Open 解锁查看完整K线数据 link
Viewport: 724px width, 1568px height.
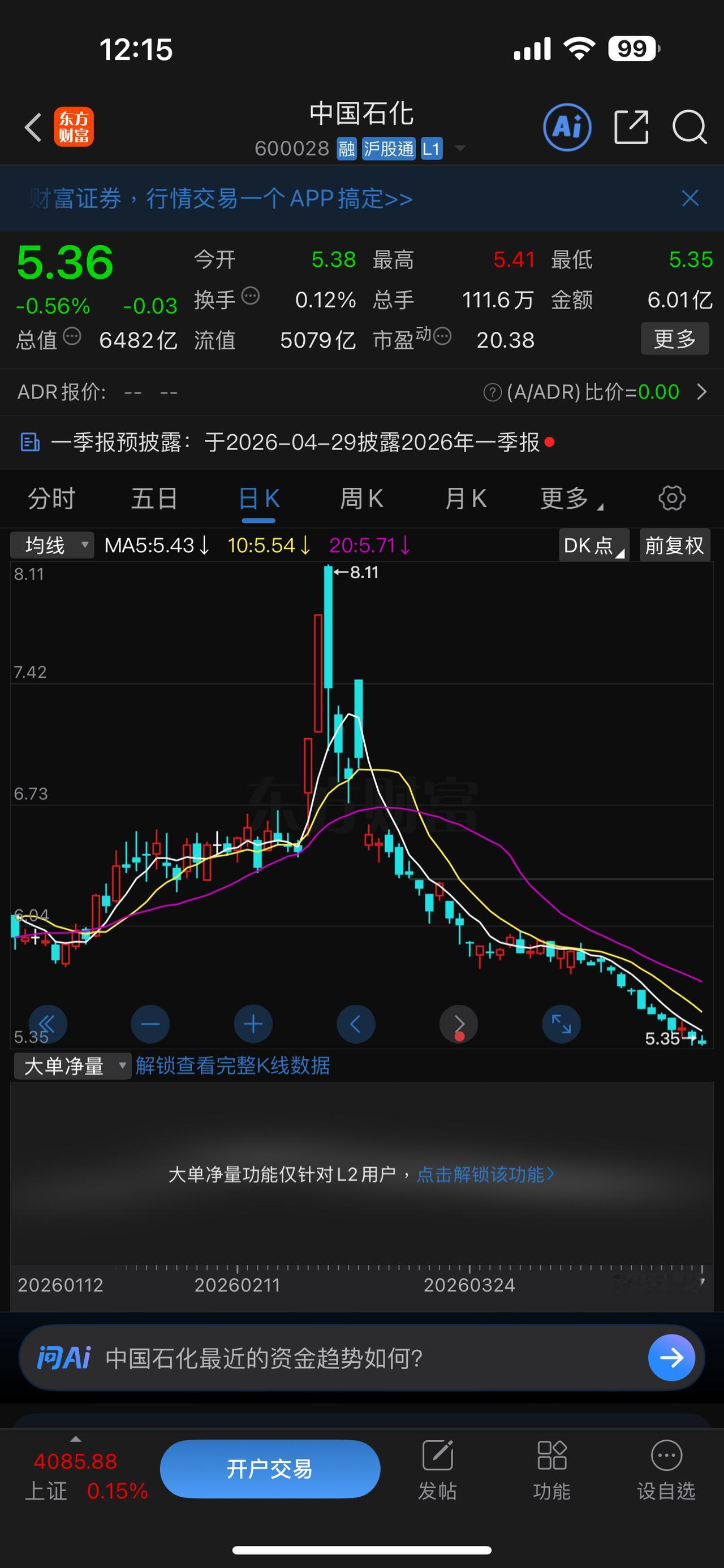pos(232,1066)
